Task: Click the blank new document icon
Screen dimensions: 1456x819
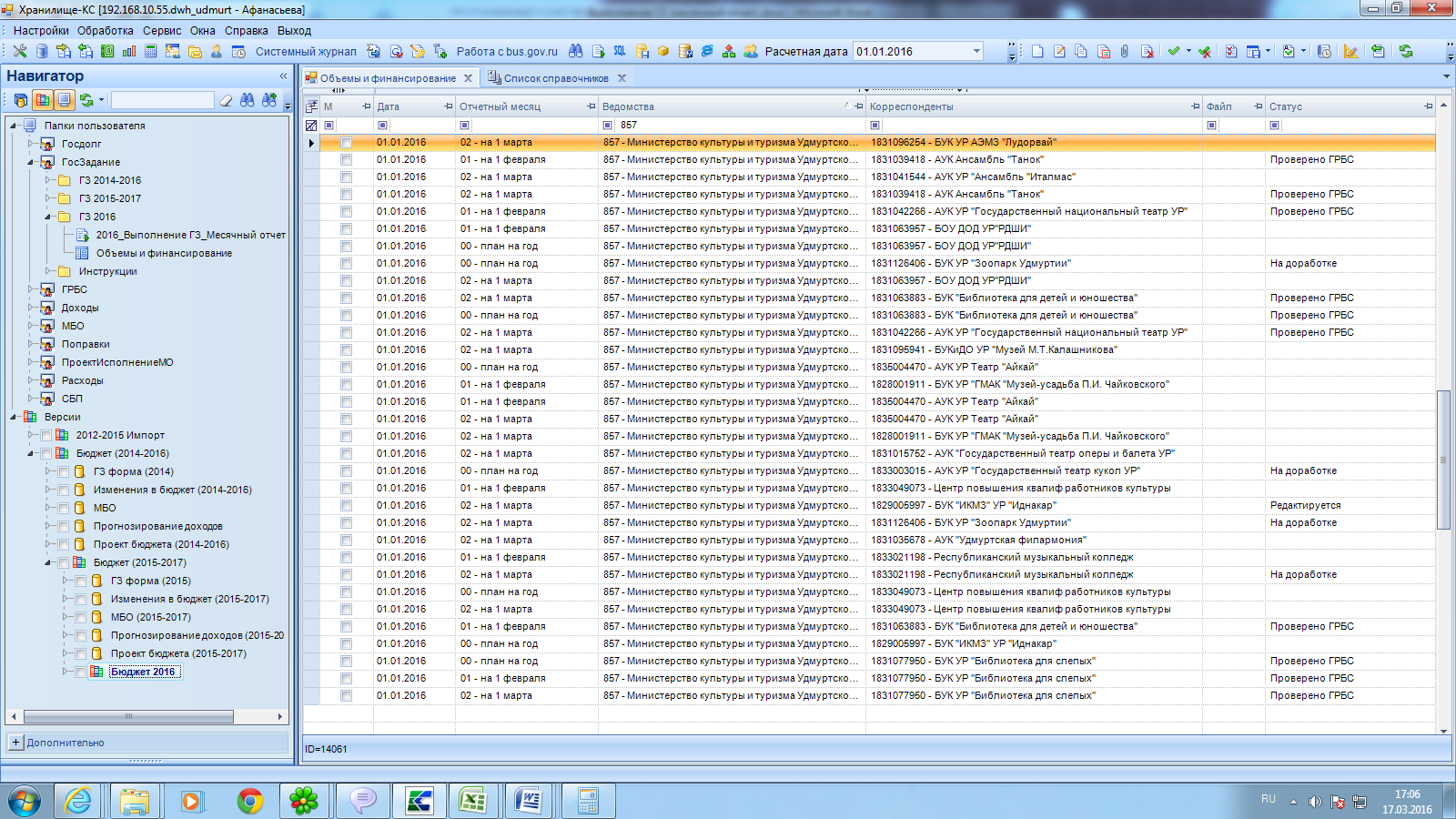Action: coord(1037,52)
